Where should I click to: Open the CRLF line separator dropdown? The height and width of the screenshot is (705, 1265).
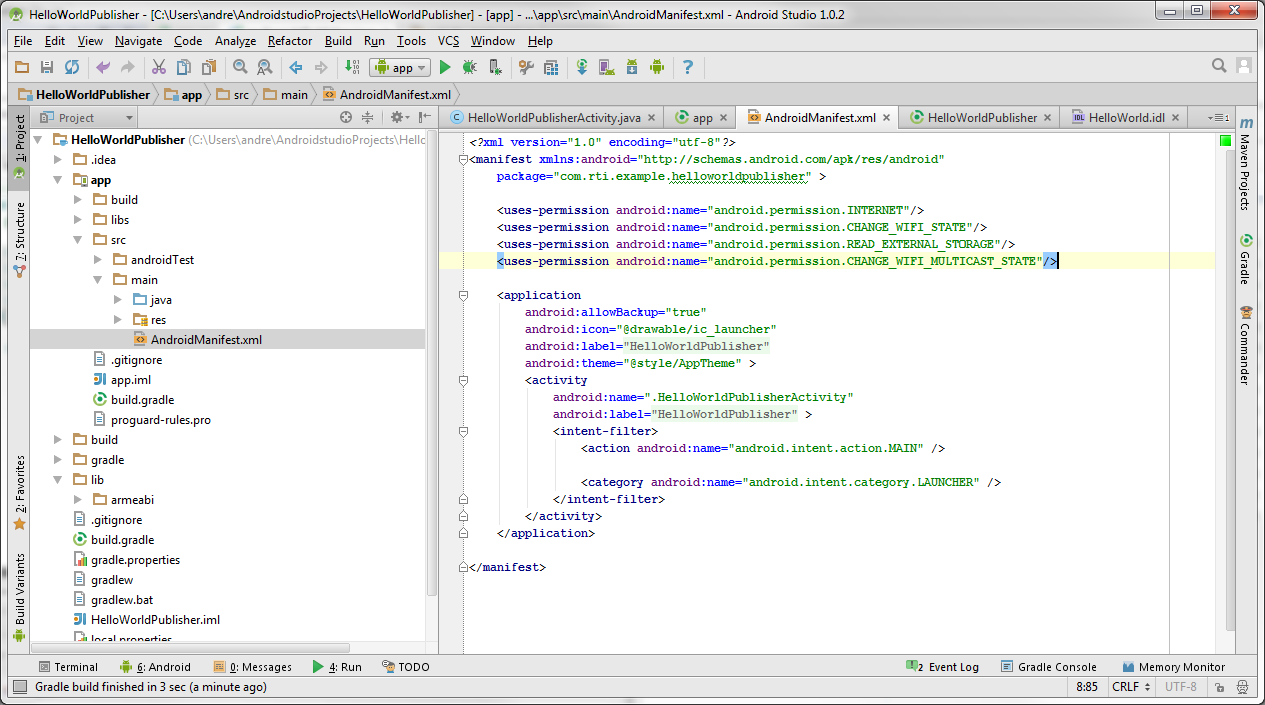point(1131,687)
